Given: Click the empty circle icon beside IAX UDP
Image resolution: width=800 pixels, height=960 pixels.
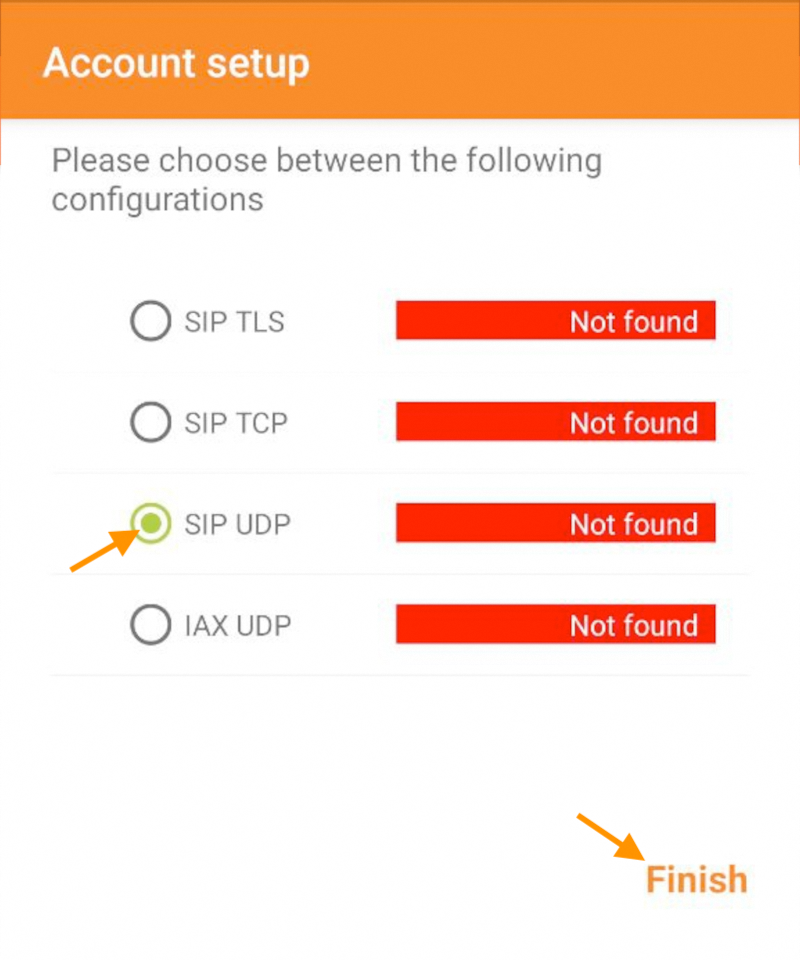Looking at the screenshot, I should tap(151, 626).
